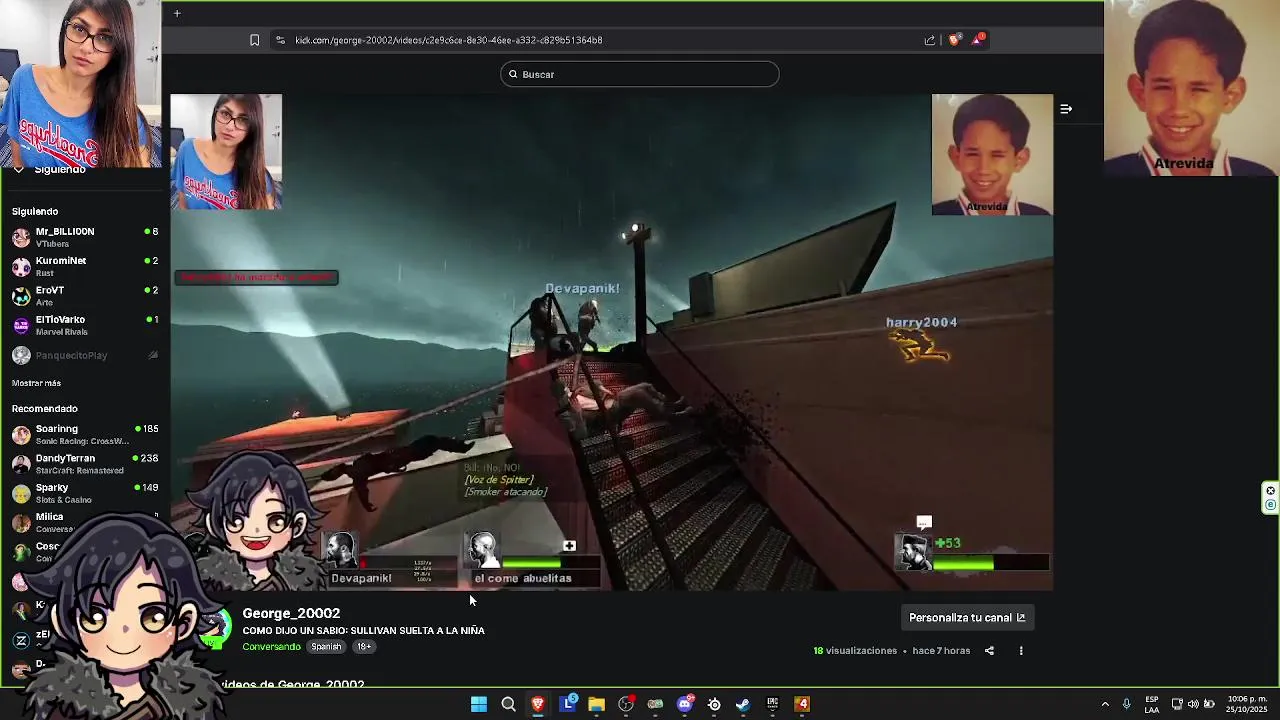The image size is (1280, 720).
Task: Click Soarinng avatar icon
Action: pyautogui.click(x=21, y=435)
